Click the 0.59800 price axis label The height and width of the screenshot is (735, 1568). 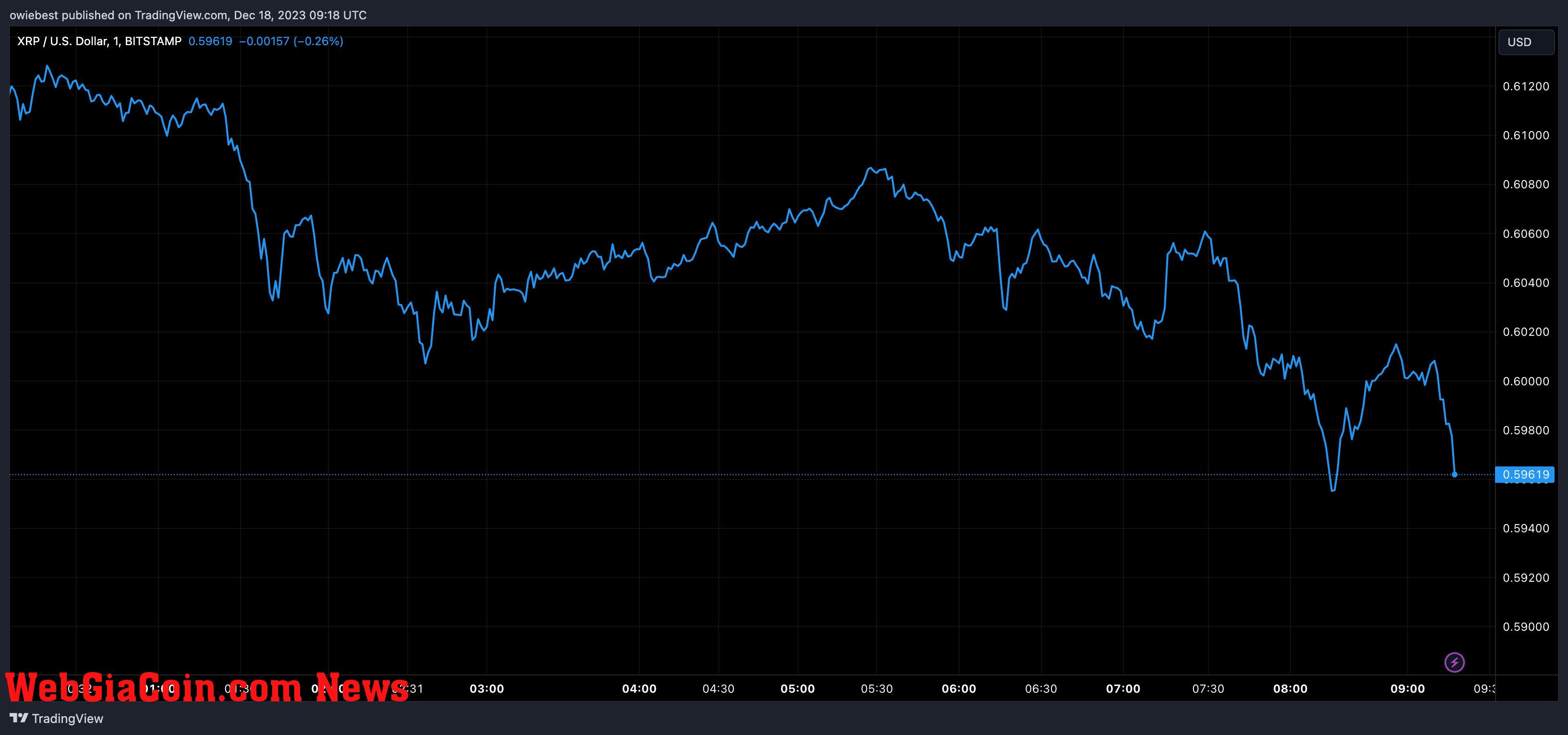click(x=1526, y=430)
